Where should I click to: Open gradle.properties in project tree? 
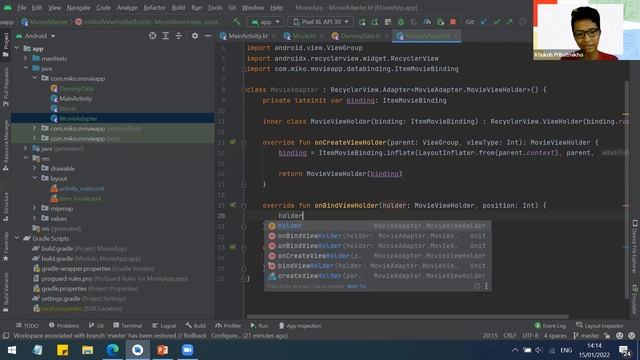click(x=64, y=289)
